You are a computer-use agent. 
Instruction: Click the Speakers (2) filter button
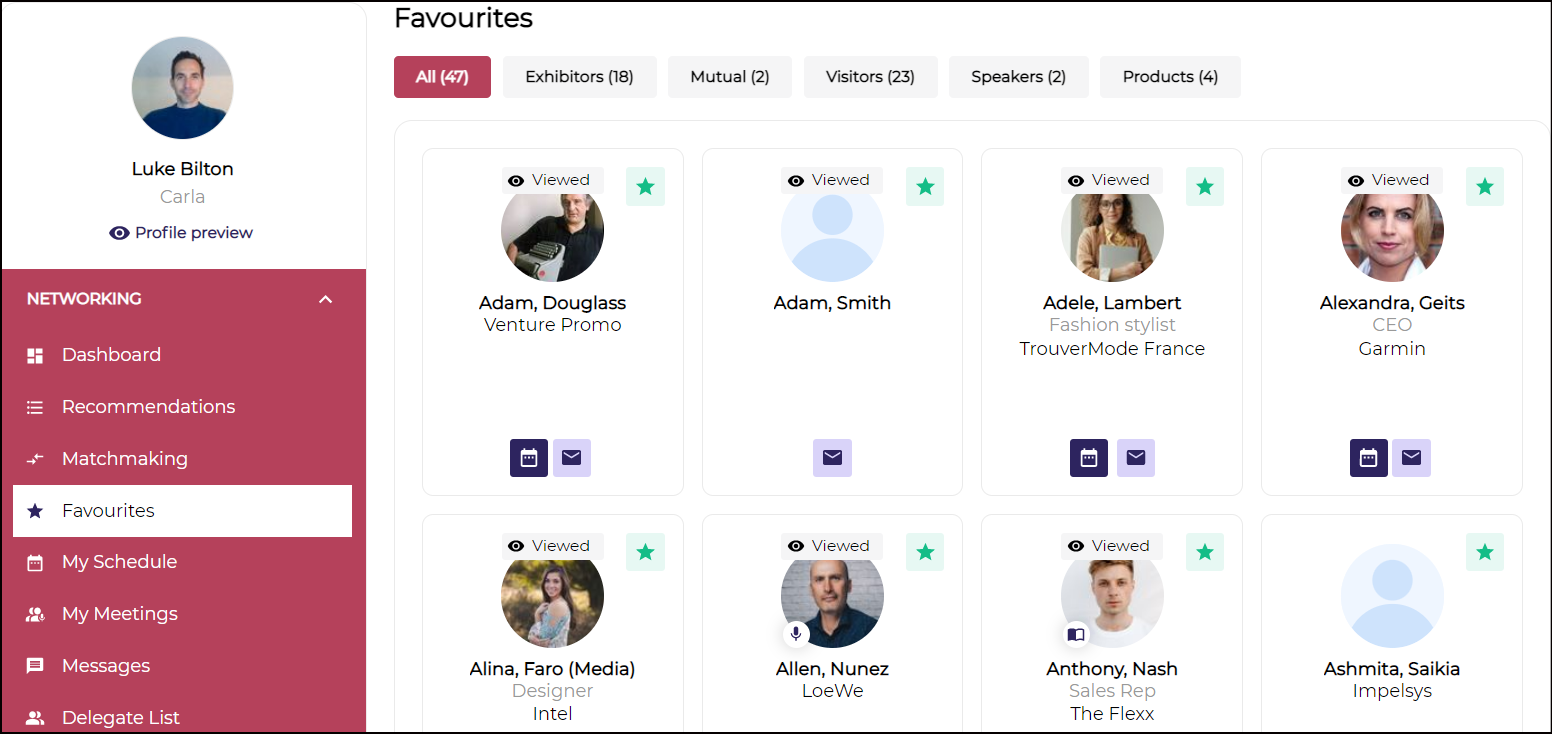1018,77
